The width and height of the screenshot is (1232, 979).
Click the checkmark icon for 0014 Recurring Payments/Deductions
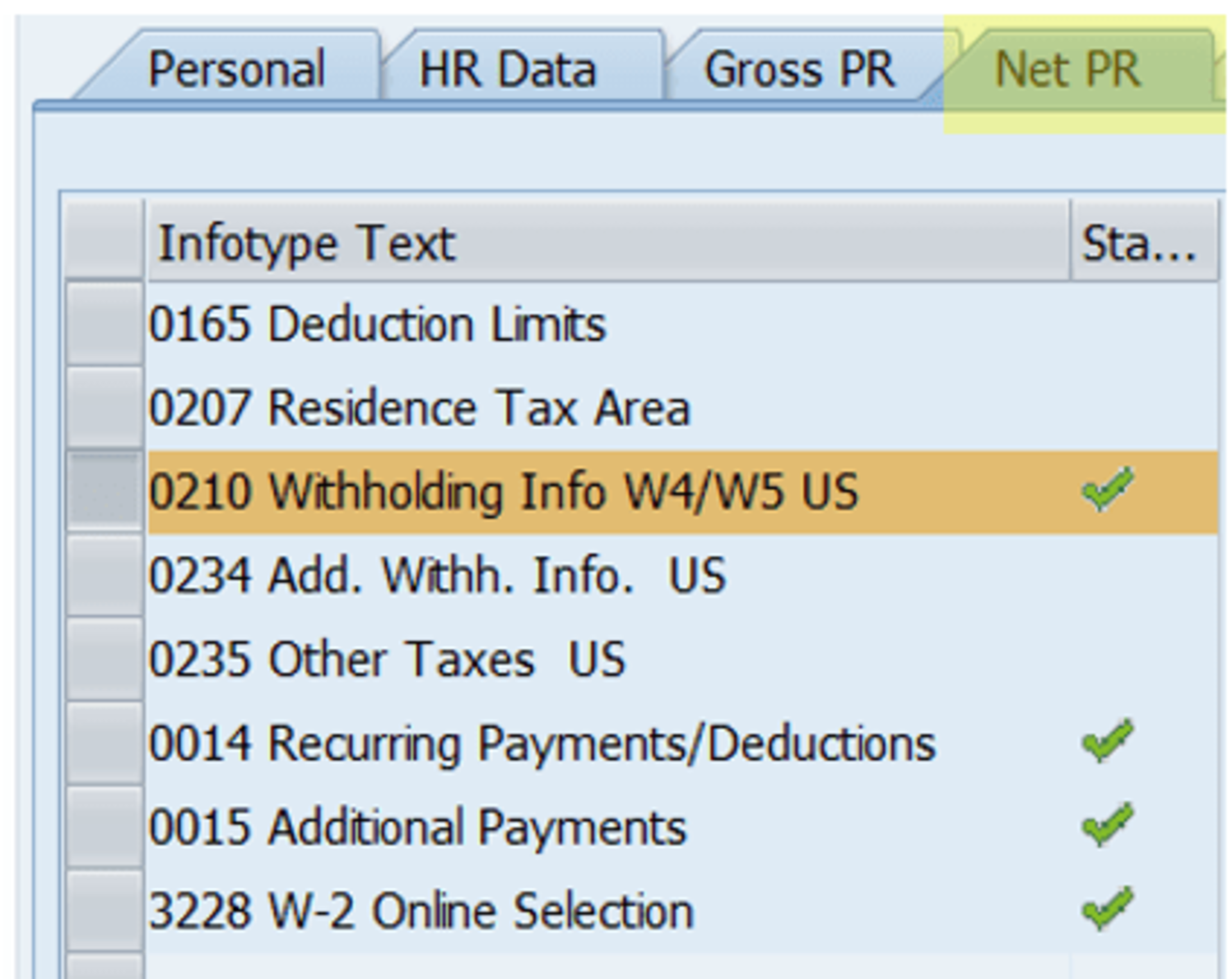[x=1108, y=741]
